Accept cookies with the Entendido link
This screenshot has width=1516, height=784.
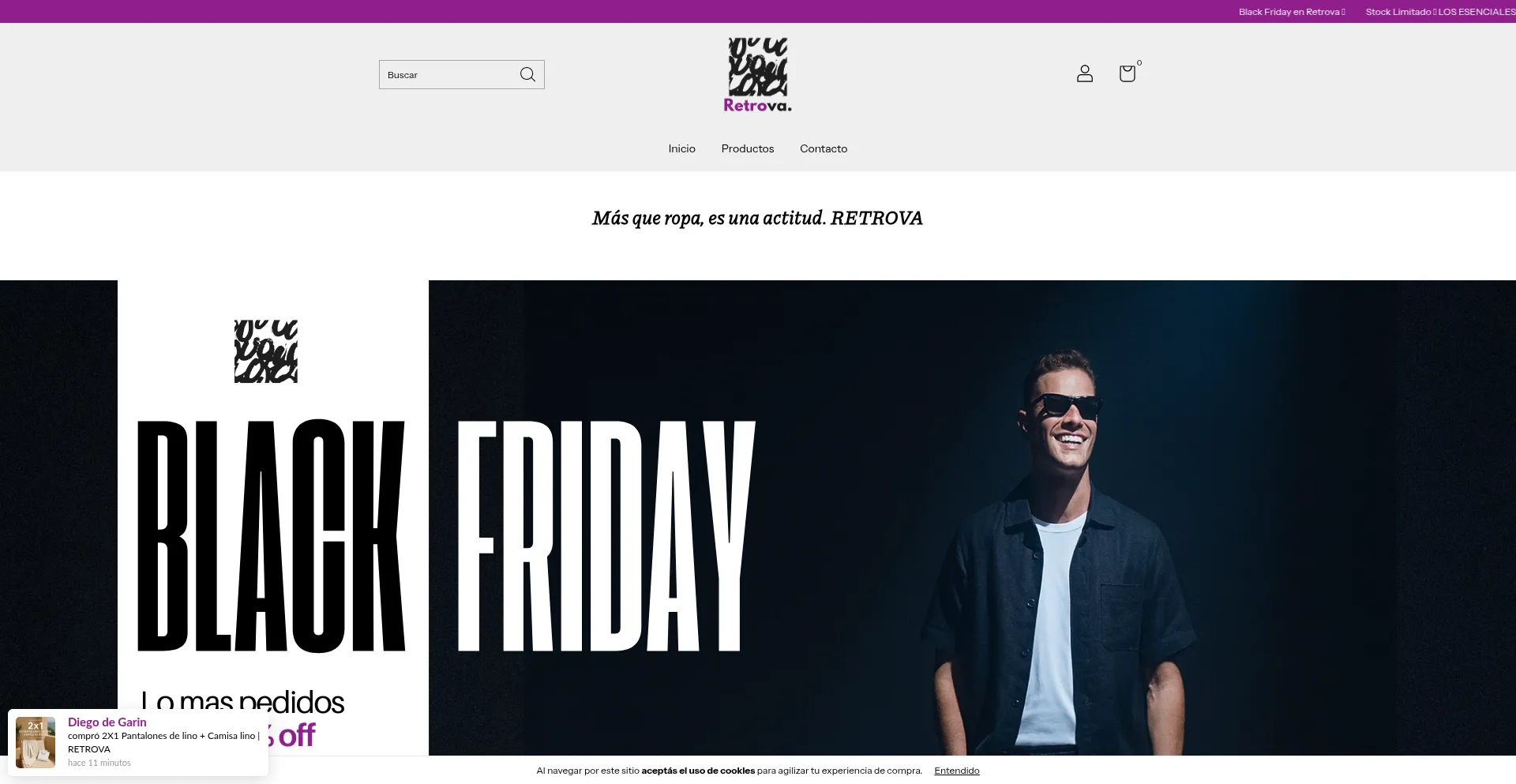[956, 771]
